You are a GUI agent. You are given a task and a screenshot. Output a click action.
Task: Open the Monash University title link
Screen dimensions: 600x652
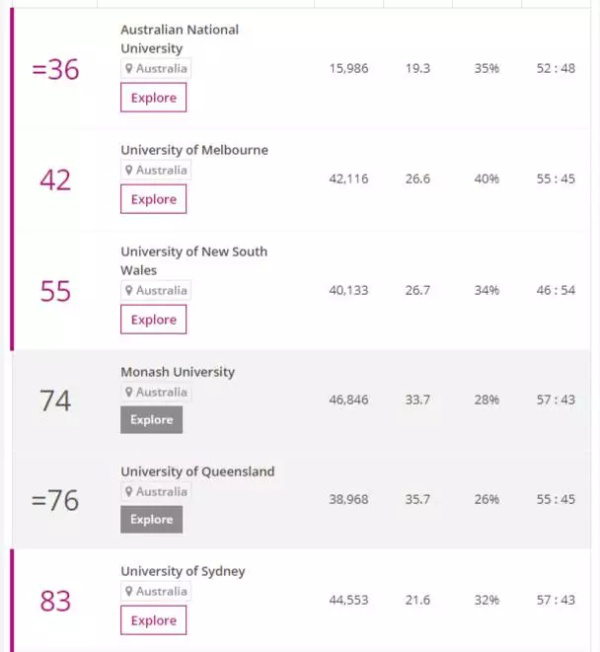point(178,372)
